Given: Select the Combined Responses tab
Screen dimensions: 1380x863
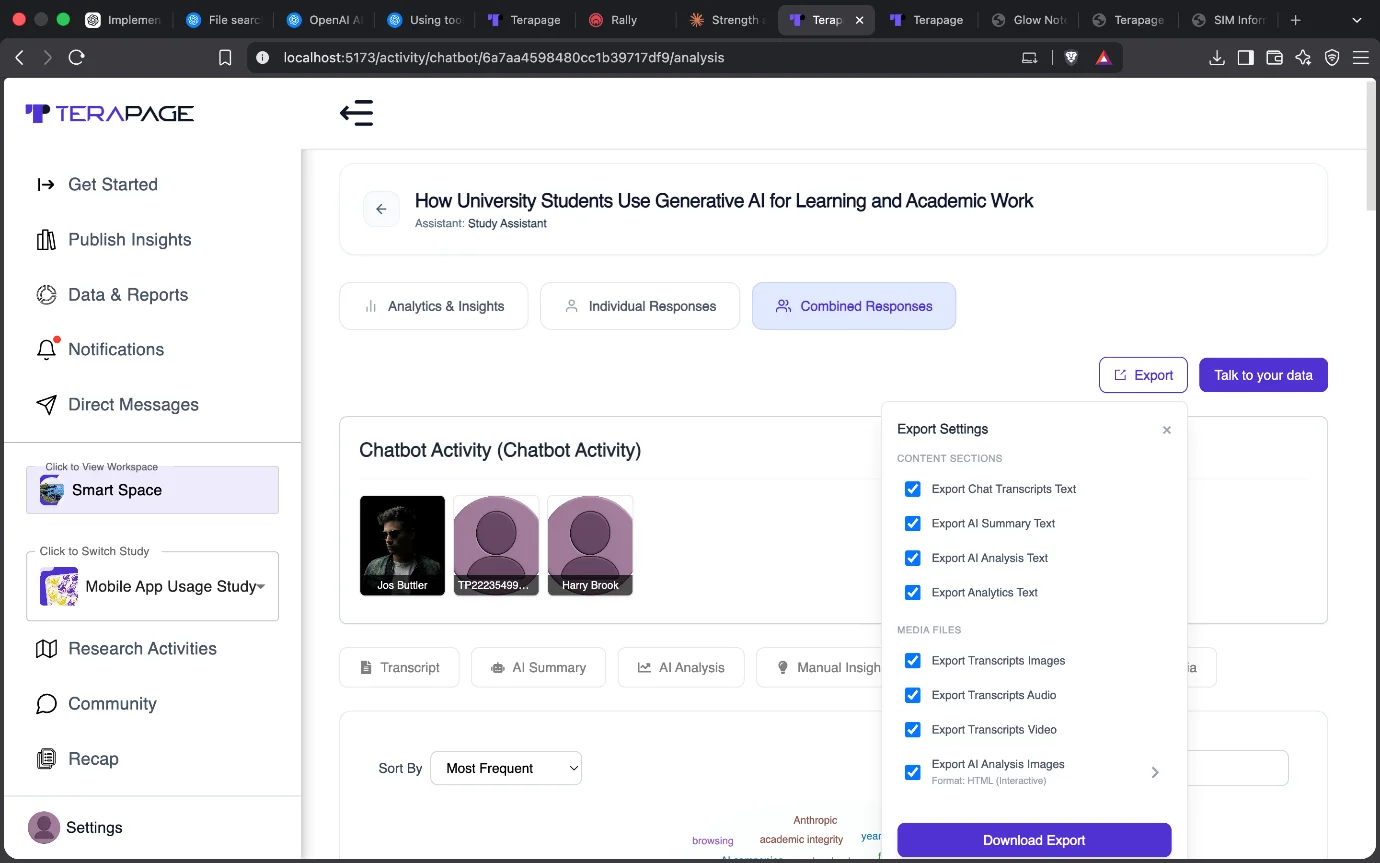Looking at the screenshot, I should point(854,306).
